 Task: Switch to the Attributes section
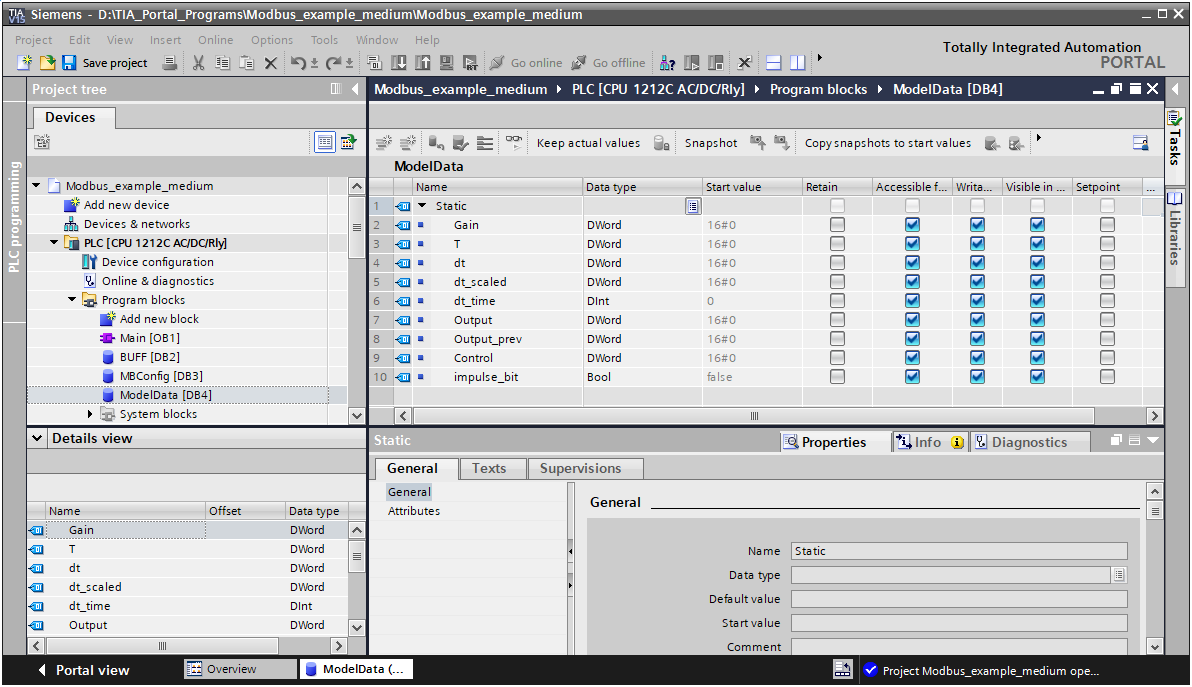[x=414, y=511]
